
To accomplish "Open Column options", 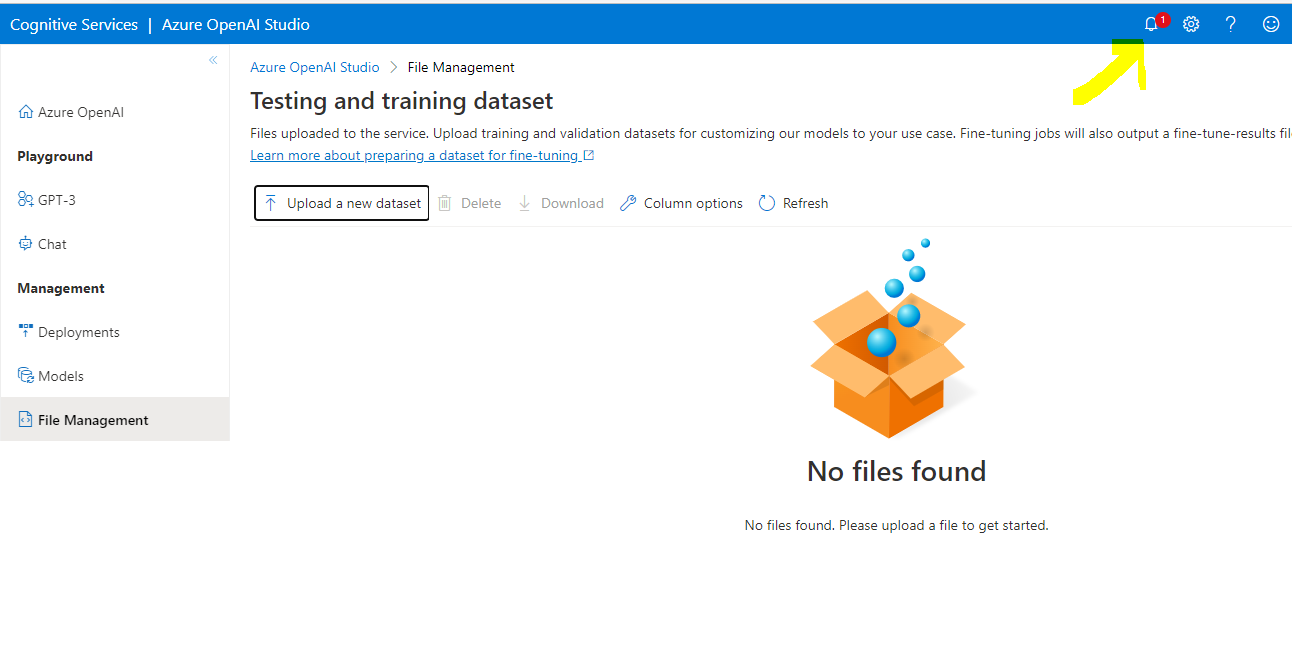I will tap(681, 202).
